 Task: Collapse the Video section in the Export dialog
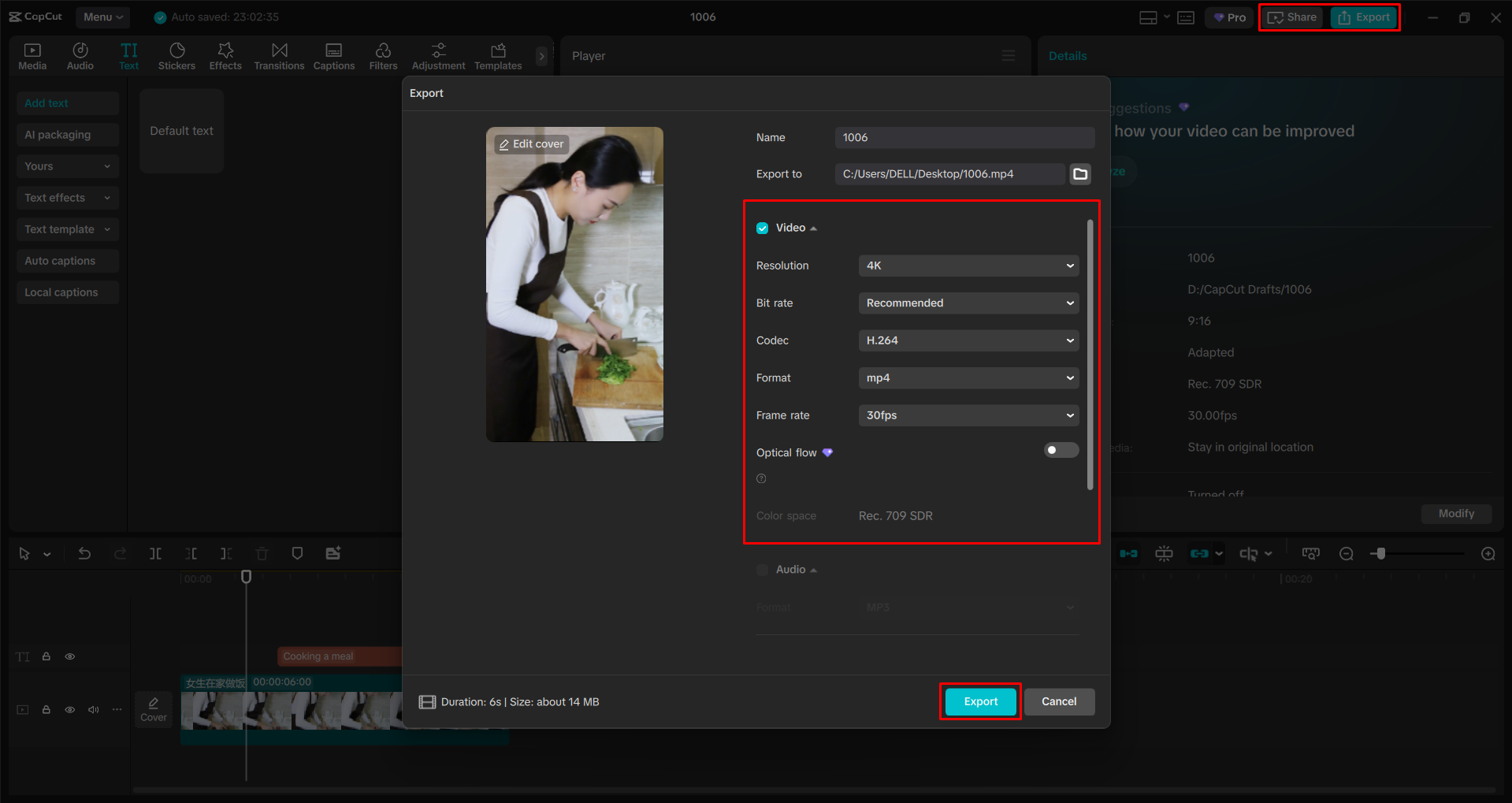tap(814, 228)
